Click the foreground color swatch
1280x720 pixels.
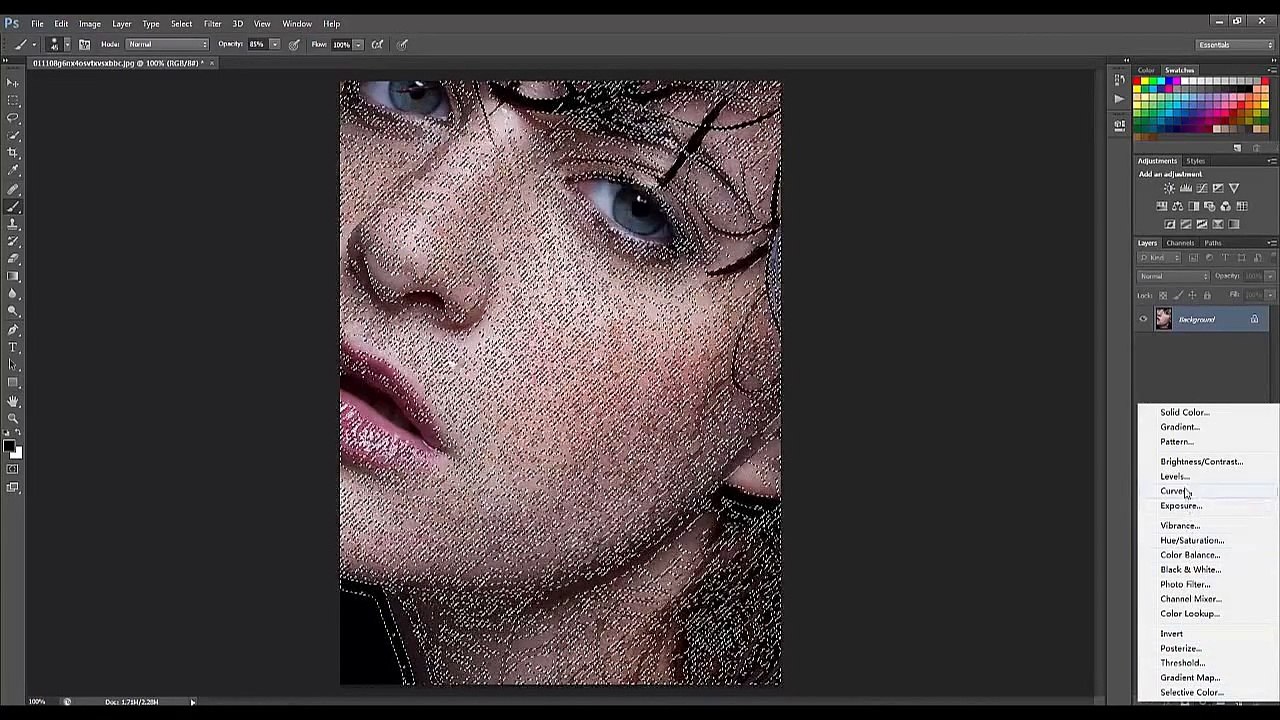pos(9,446)
